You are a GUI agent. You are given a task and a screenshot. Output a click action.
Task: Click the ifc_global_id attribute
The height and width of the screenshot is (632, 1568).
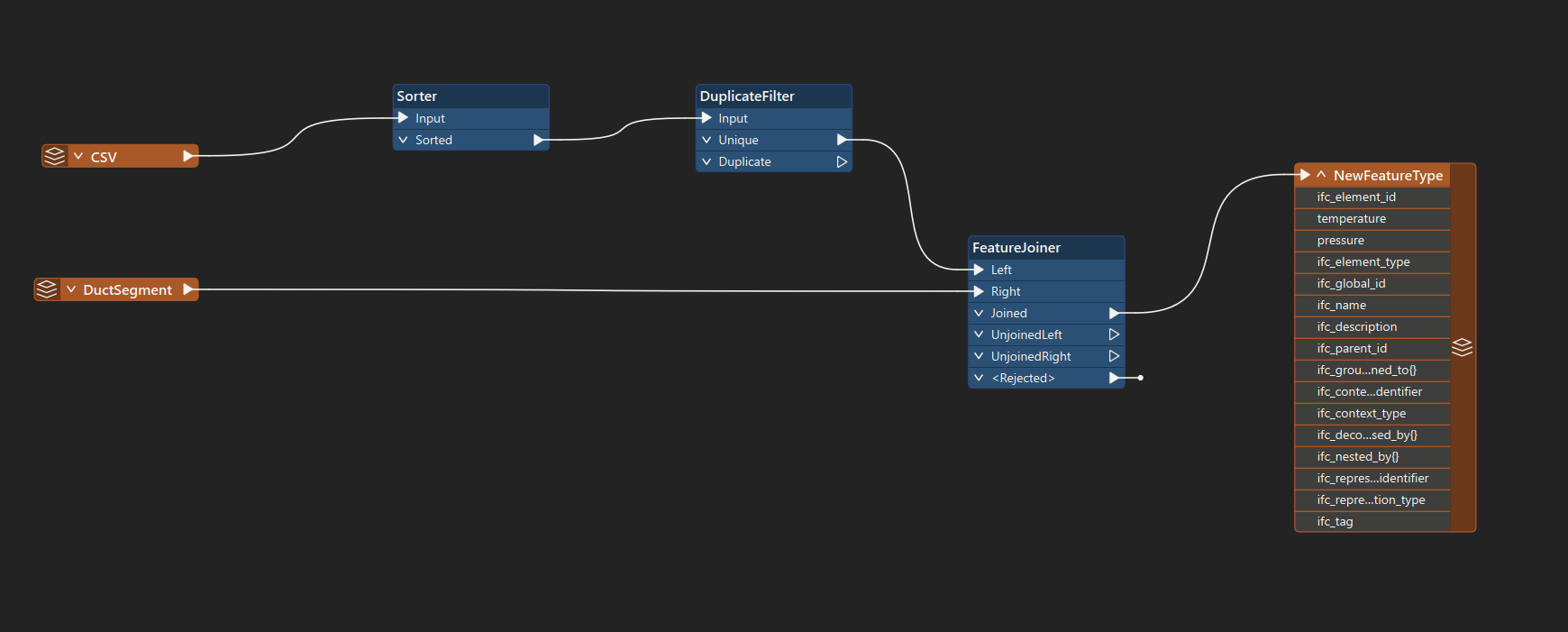coord(1372,283)
